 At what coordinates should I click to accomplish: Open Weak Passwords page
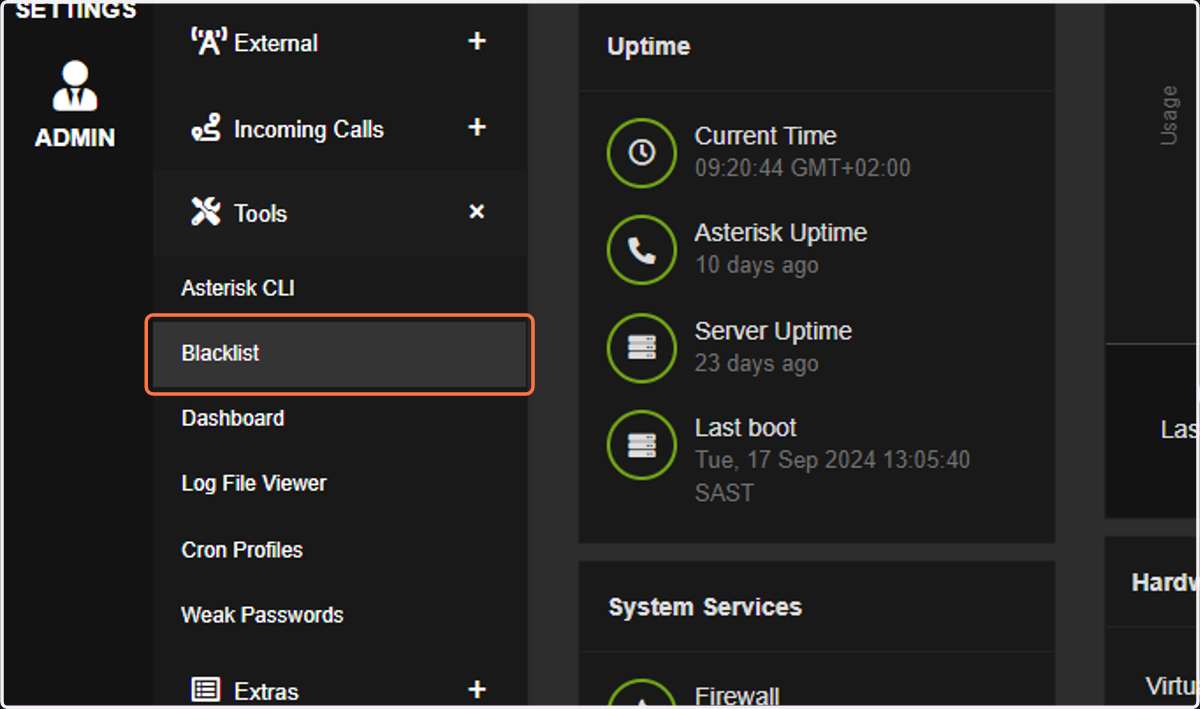tap(262, 615)
